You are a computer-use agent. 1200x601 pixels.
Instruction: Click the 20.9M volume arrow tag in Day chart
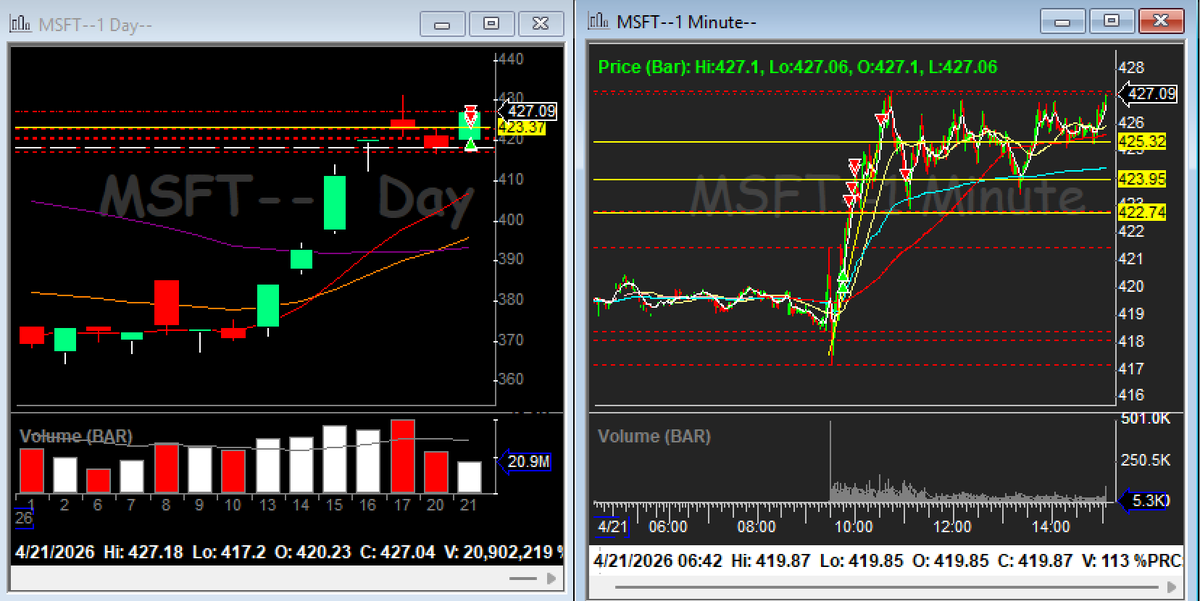pyautogui.click(x=526, y=461)
